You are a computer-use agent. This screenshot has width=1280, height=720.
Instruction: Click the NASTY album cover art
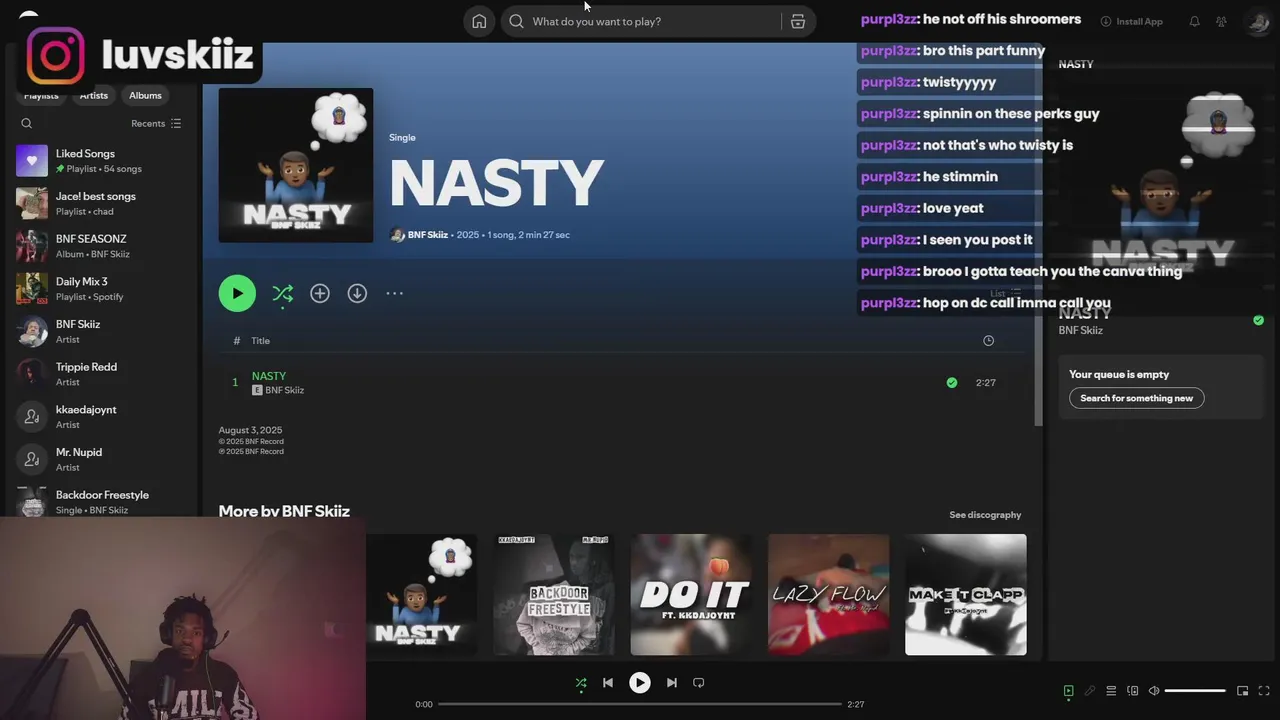(x=296, y=165)
